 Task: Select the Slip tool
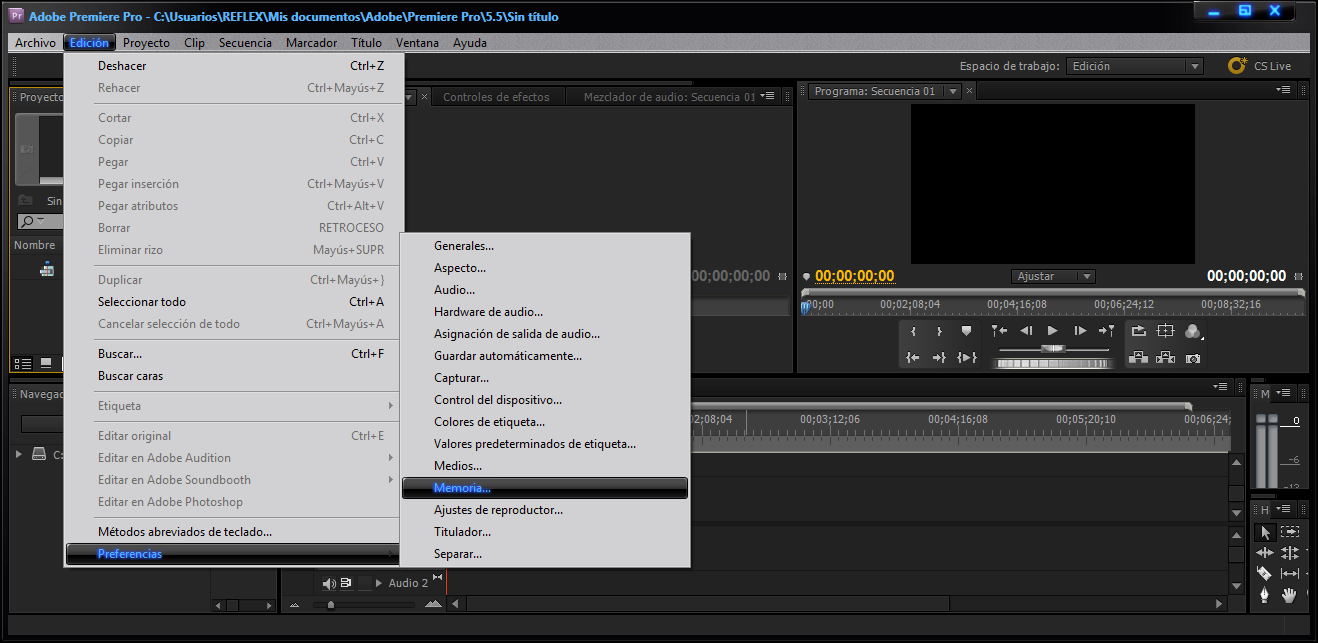[x=1290, y=574]
